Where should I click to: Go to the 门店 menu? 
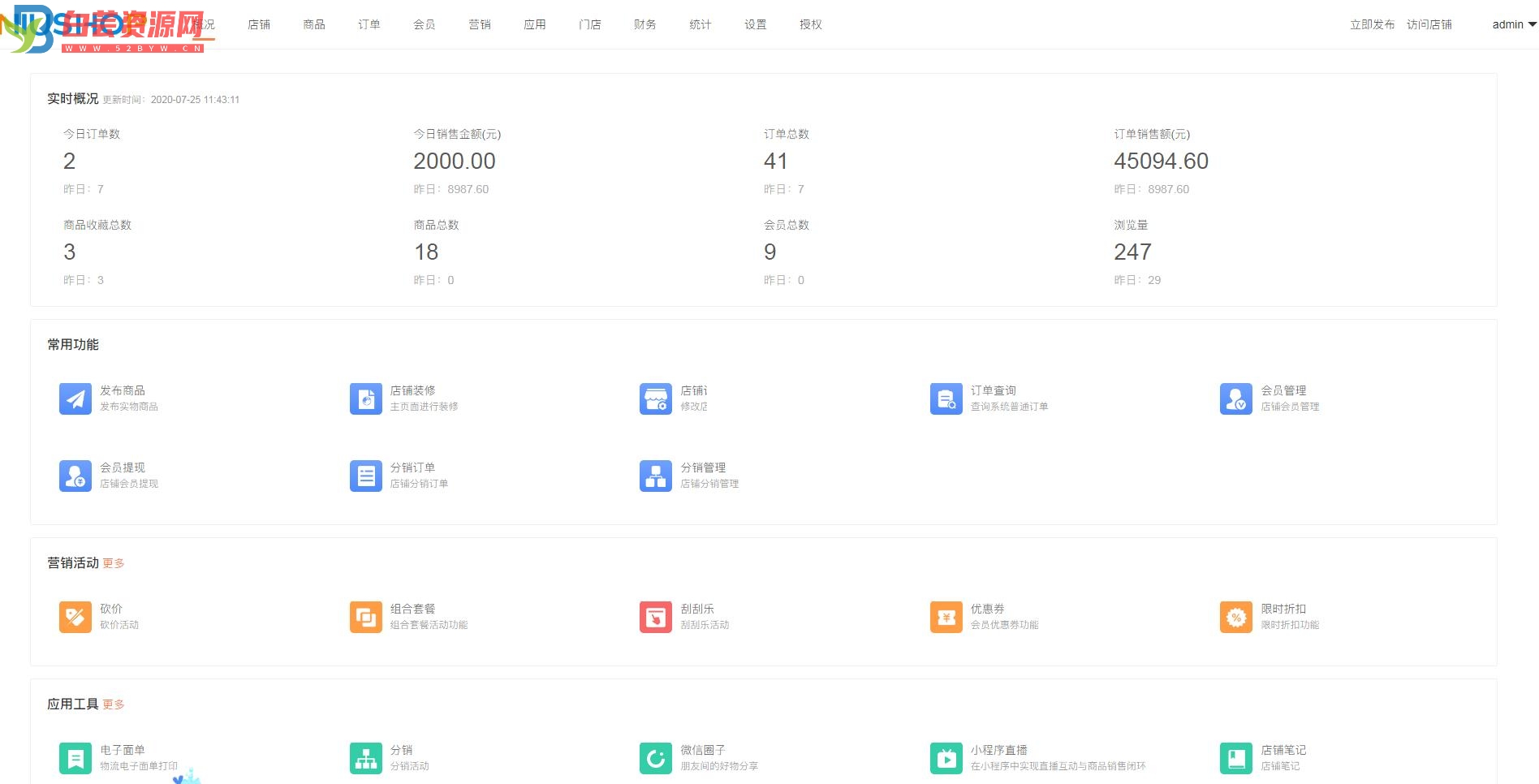pyautogui.click(x=590, y=24)
